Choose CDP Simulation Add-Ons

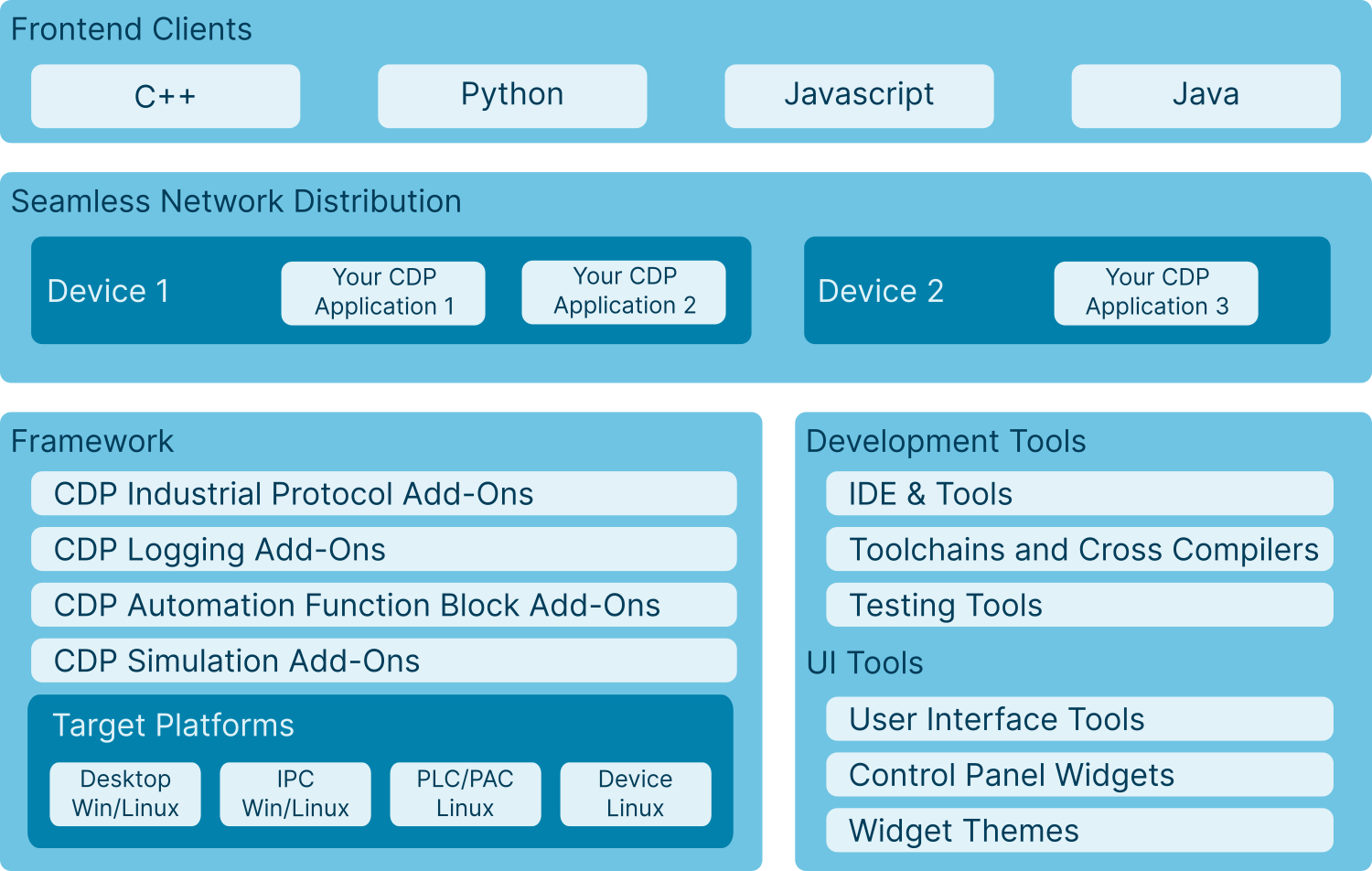pyautogui.click(x=384, y=661)
